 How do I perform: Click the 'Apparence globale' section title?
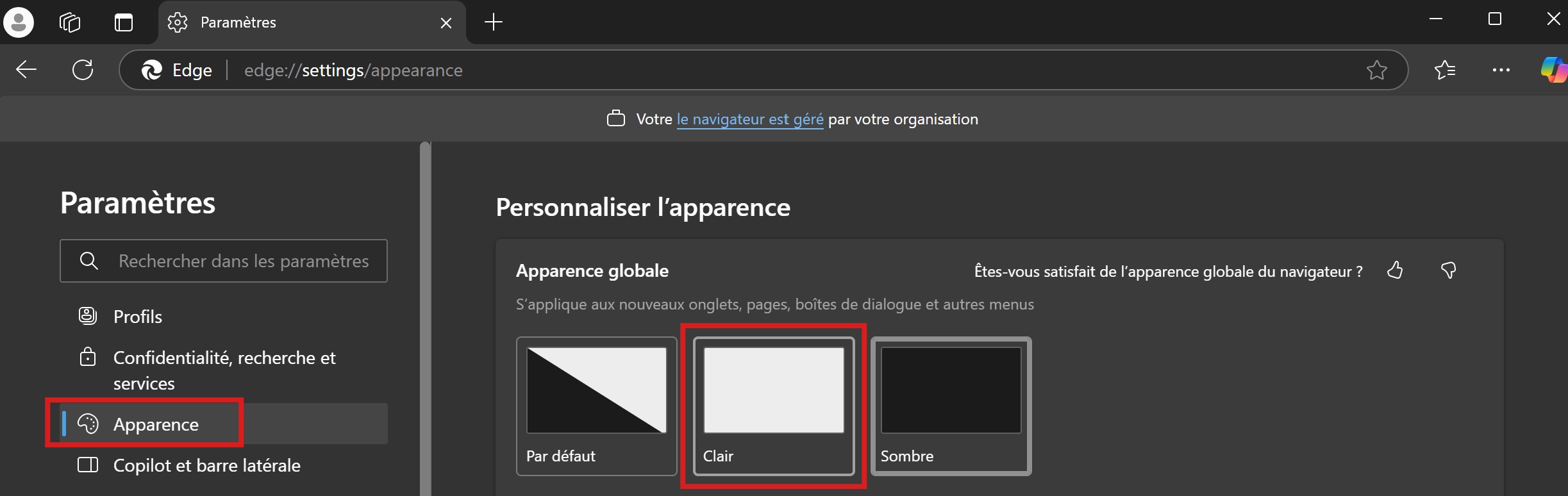[x=592, y=271]
